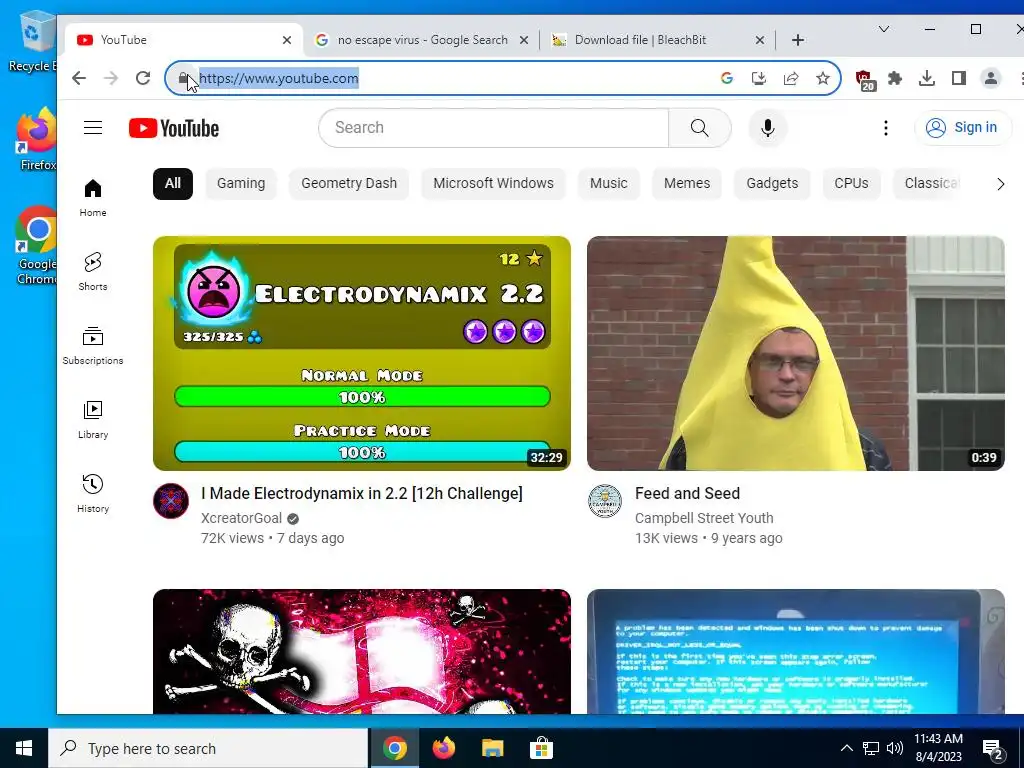Open the tab search dropdown chevron
1024x768 pixels.
point(884,29)
